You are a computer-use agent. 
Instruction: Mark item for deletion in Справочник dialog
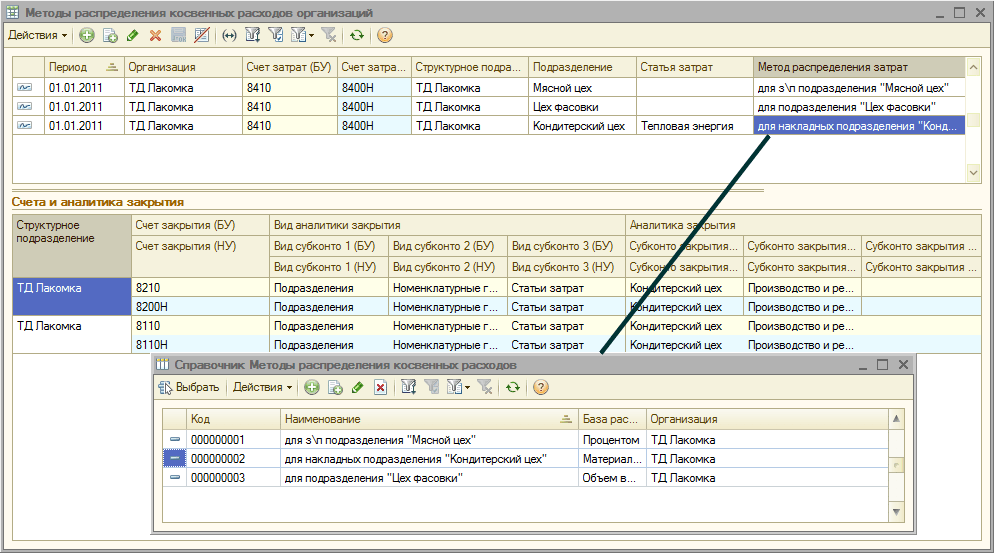click(380, 387)
